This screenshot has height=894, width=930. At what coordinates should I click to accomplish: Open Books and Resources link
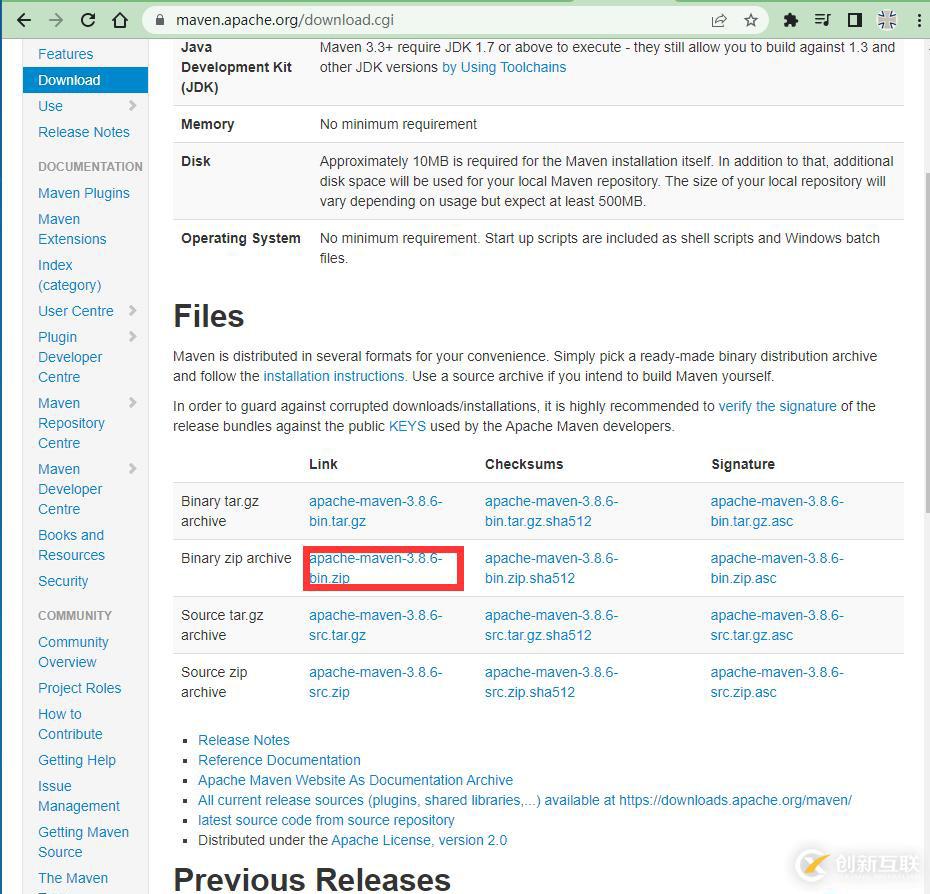click(71, 545)
